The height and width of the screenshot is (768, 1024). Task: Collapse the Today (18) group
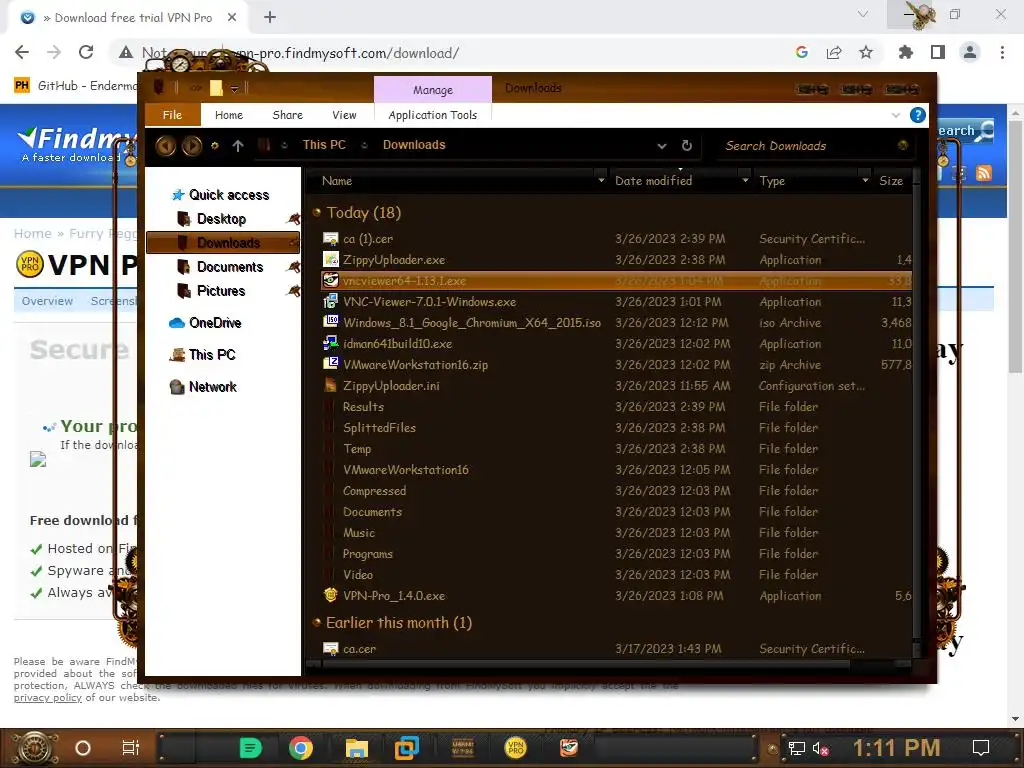pyautogui.click(x=317, y=212)
